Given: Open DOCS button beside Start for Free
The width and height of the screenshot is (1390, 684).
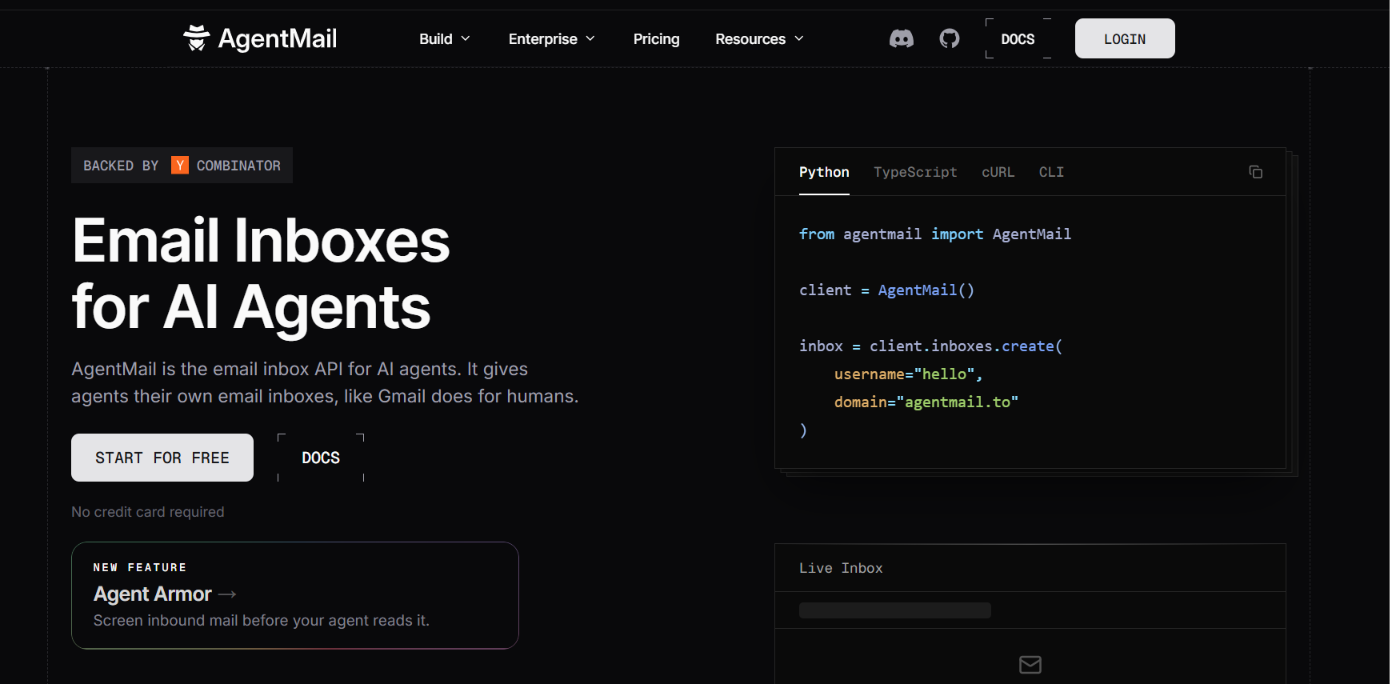Looking at the screenshot, I should point(321,458).
